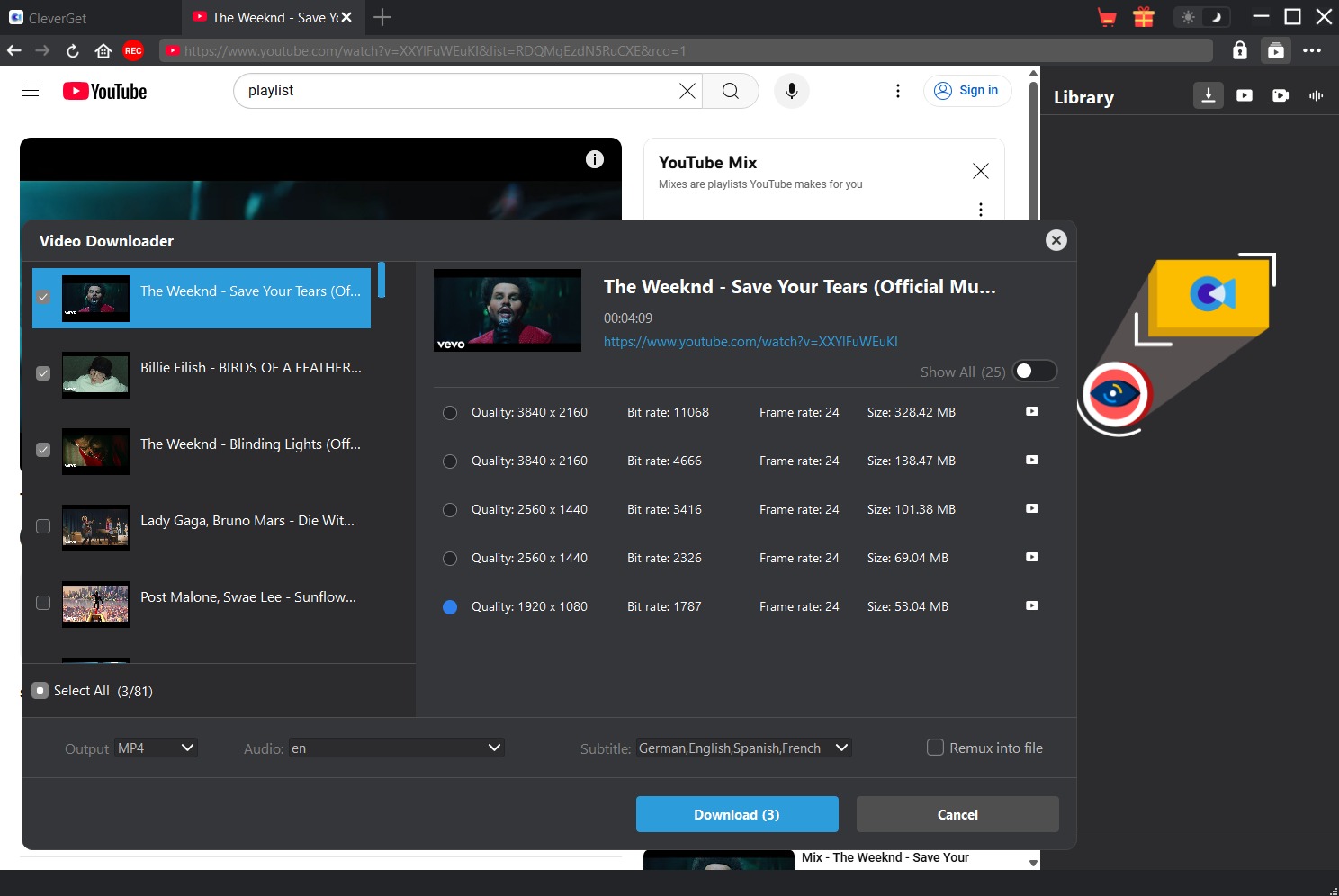The height and width of the screenshot is (896, 1339).
Task: Open the shopping cart icon in title bar
Action: (x=1107, y=17)
